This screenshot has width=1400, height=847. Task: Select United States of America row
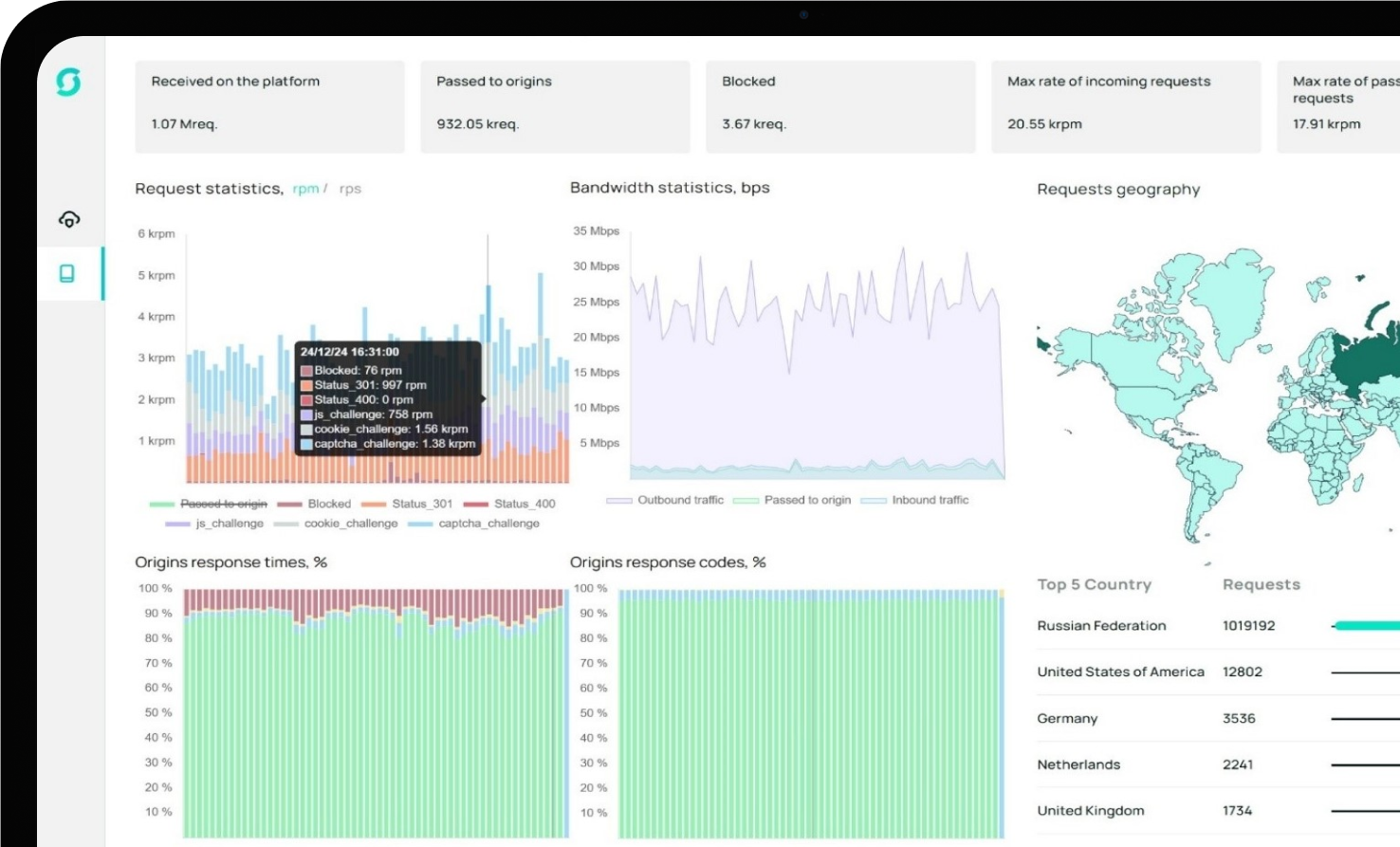tap(1218, 672)
